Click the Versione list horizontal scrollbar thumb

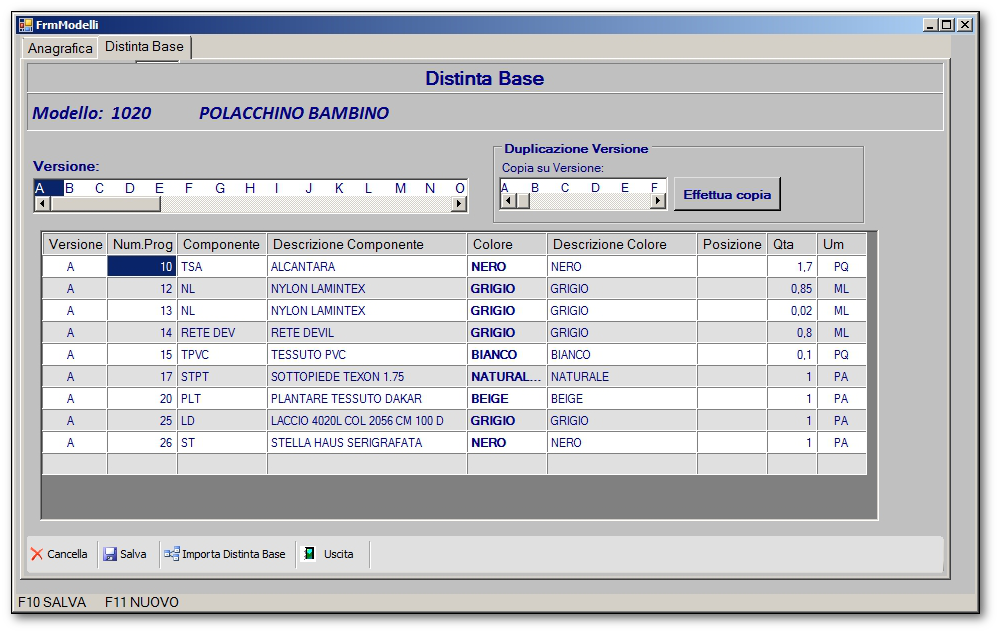[x=105, y=204]
